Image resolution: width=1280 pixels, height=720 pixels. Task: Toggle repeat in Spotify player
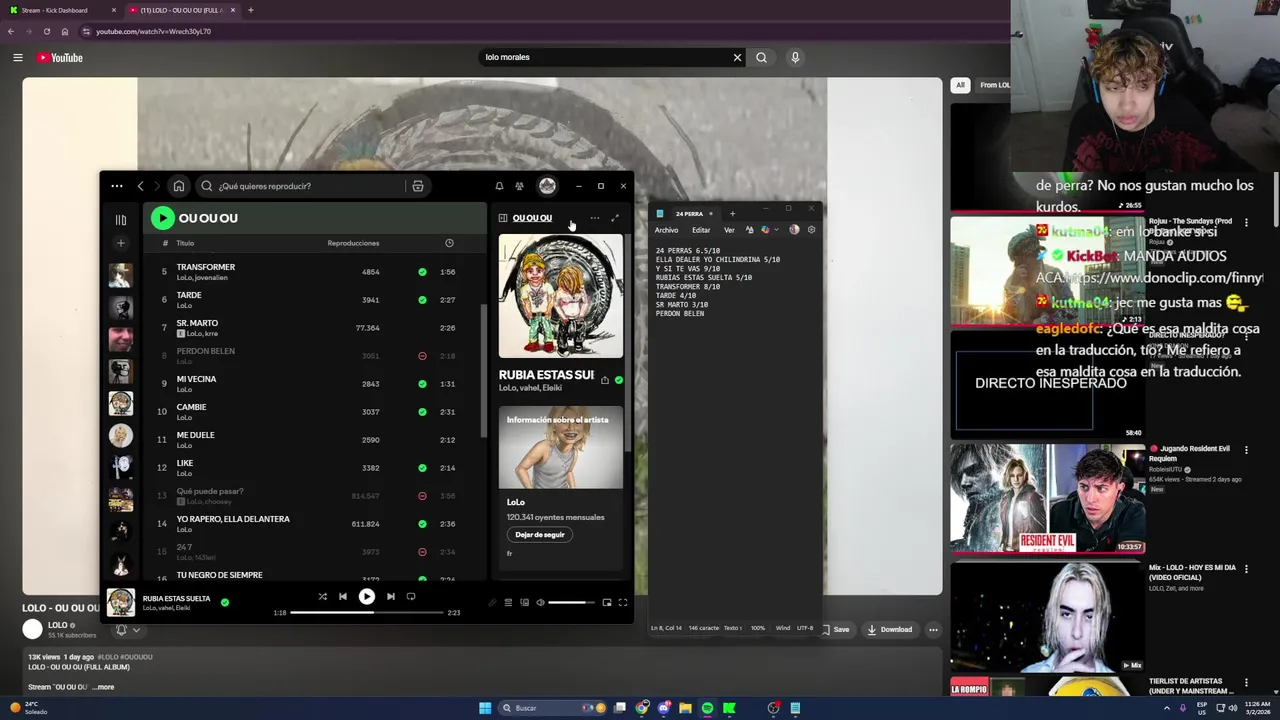coord(411,597)
